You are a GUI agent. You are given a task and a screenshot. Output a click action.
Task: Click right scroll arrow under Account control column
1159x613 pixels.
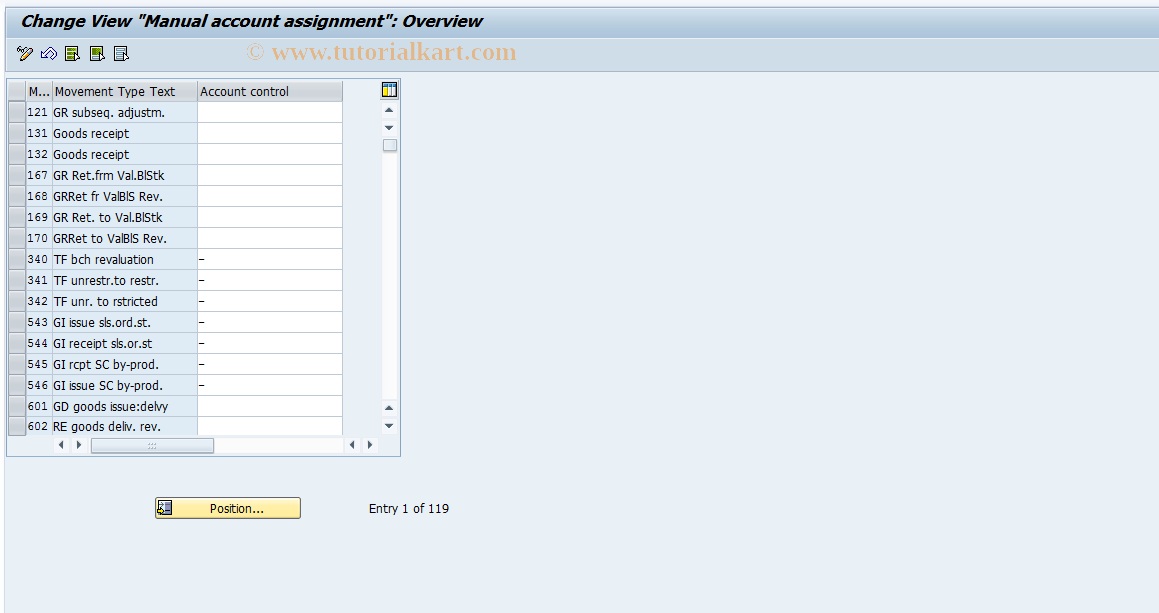click(370, 445)
